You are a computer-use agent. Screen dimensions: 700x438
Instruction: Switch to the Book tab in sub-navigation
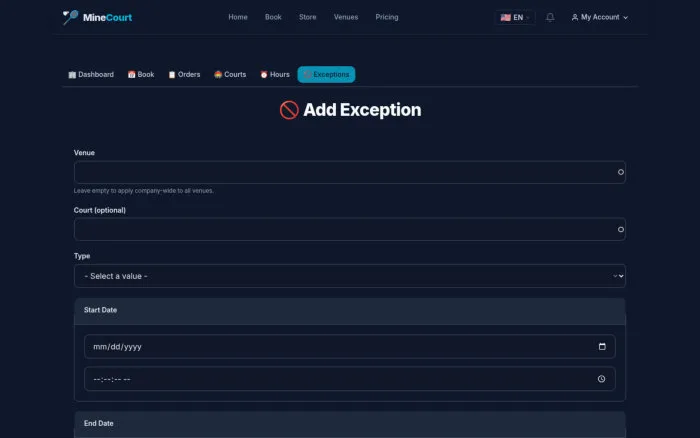click(x=141, y=75)
